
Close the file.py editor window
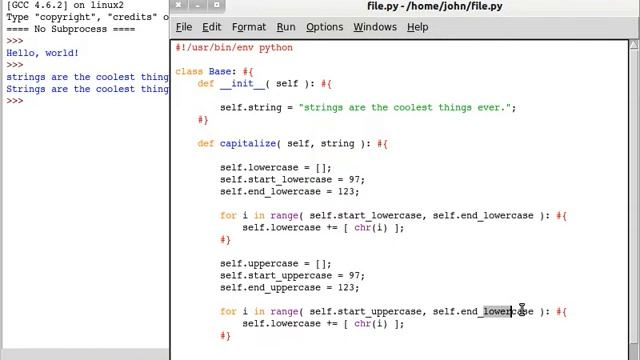click(x=178, y=5)
